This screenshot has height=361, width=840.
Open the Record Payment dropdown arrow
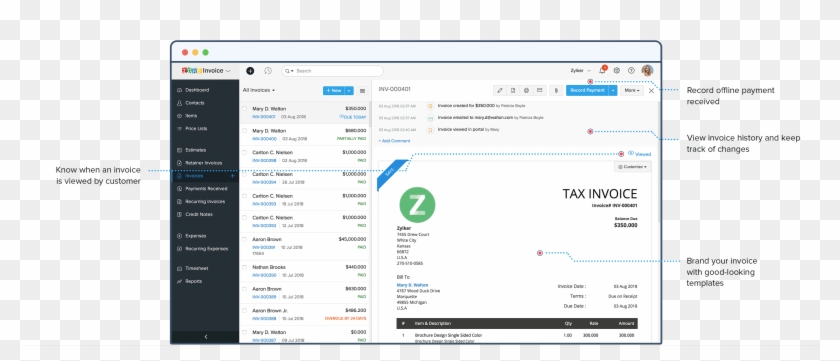pyautogui.click(x=613, y=91)
